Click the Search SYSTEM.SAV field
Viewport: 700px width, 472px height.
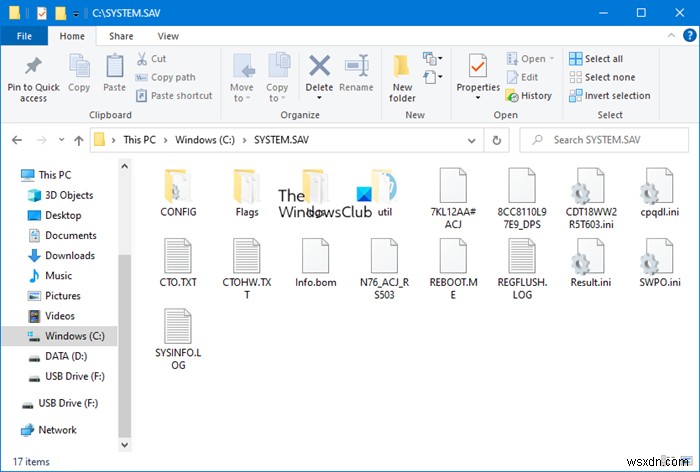point(604,140)
